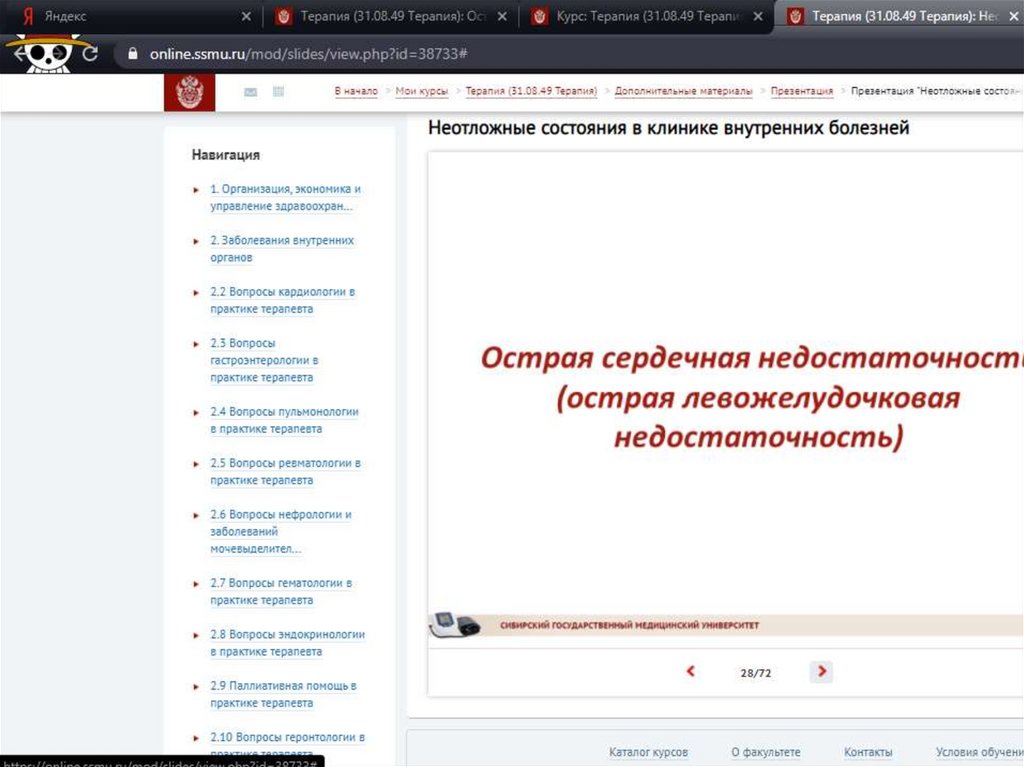Open the 'Каталог курсов' footer link

click(648, 752)
